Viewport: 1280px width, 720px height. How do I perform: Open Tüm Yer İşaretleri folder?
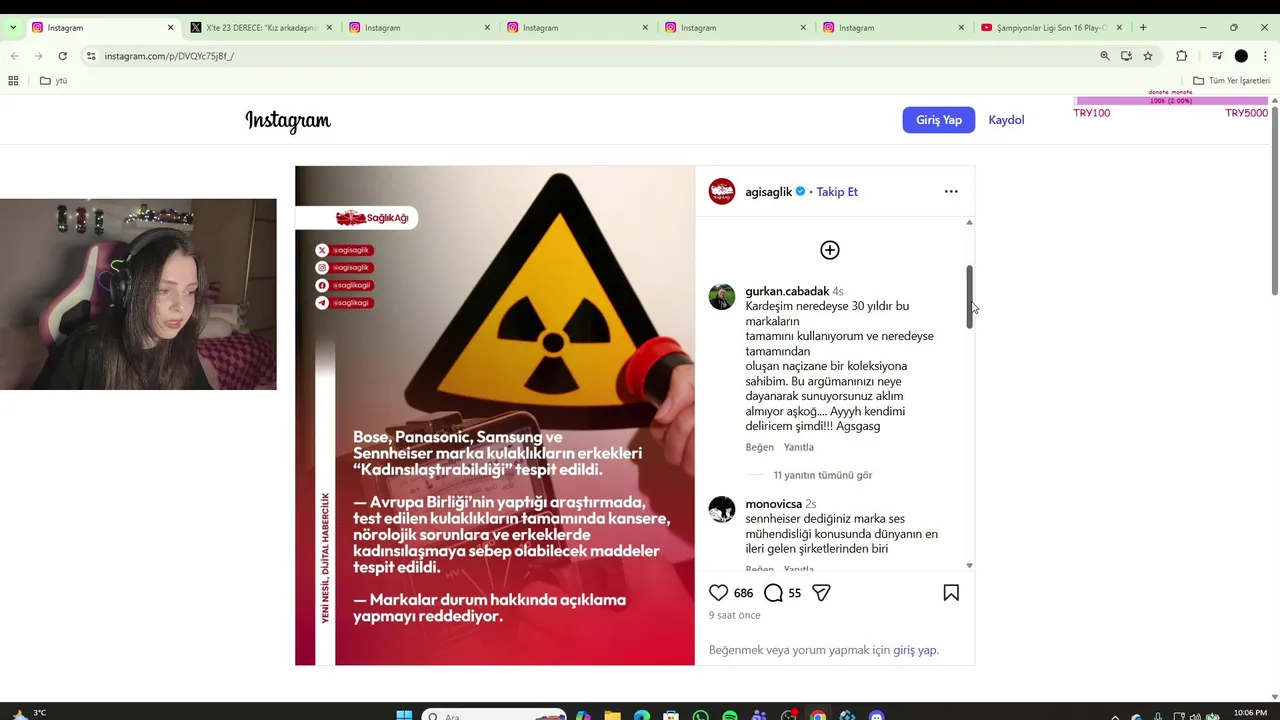1231,81
